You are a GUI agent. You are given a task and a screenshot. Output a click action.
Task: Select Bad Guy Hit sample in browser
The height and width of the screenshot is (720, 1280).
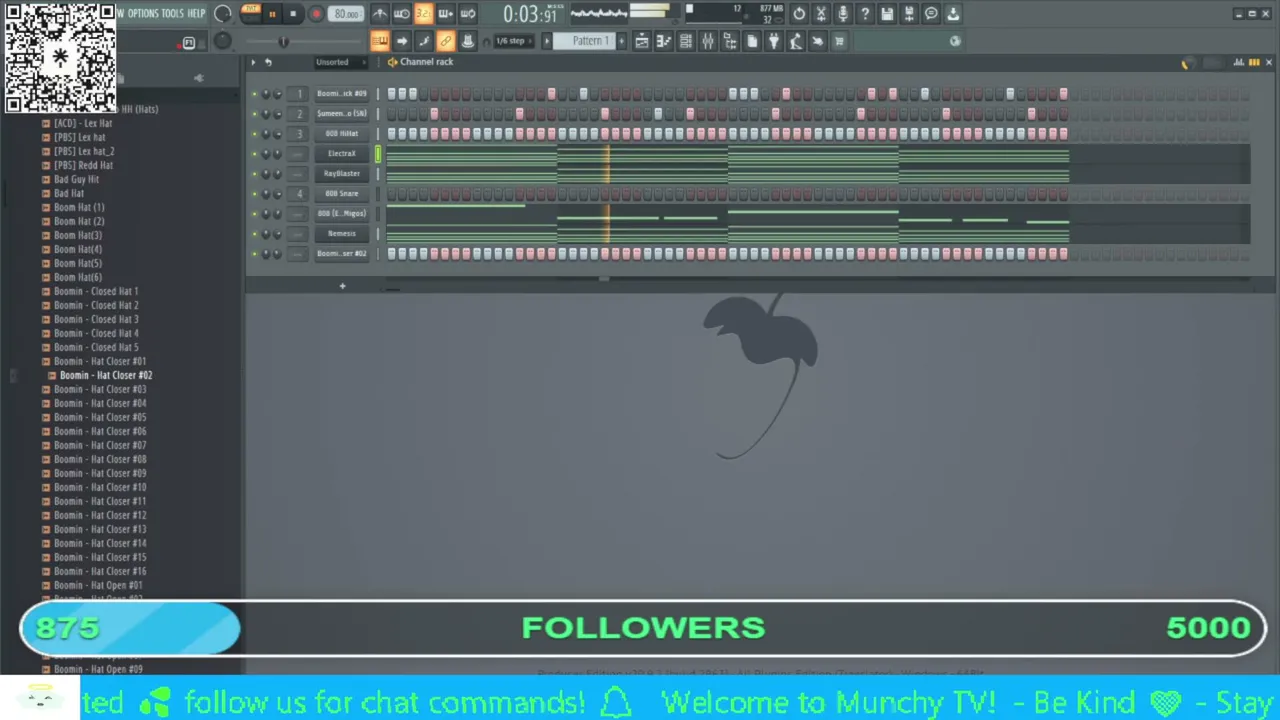(76, 179)
